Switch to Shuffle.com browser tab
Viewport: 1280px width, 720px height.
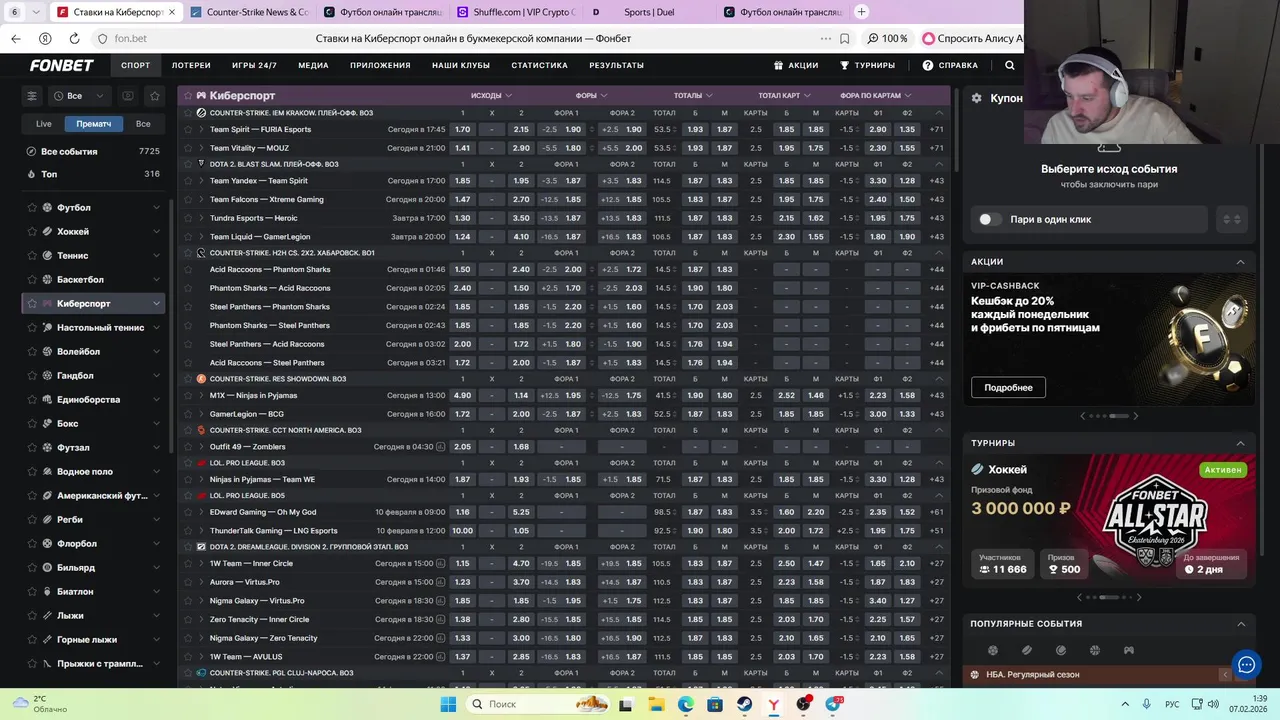click(516, 12)
